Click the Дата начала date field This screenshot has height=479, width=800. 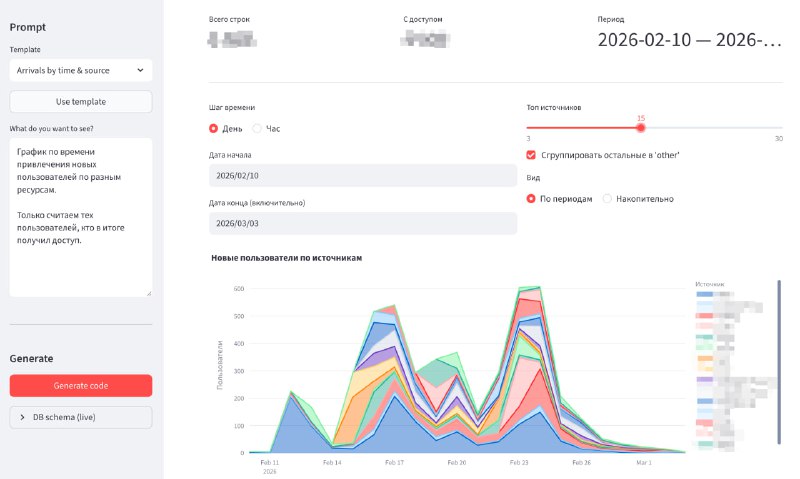[x=362, y=175]
